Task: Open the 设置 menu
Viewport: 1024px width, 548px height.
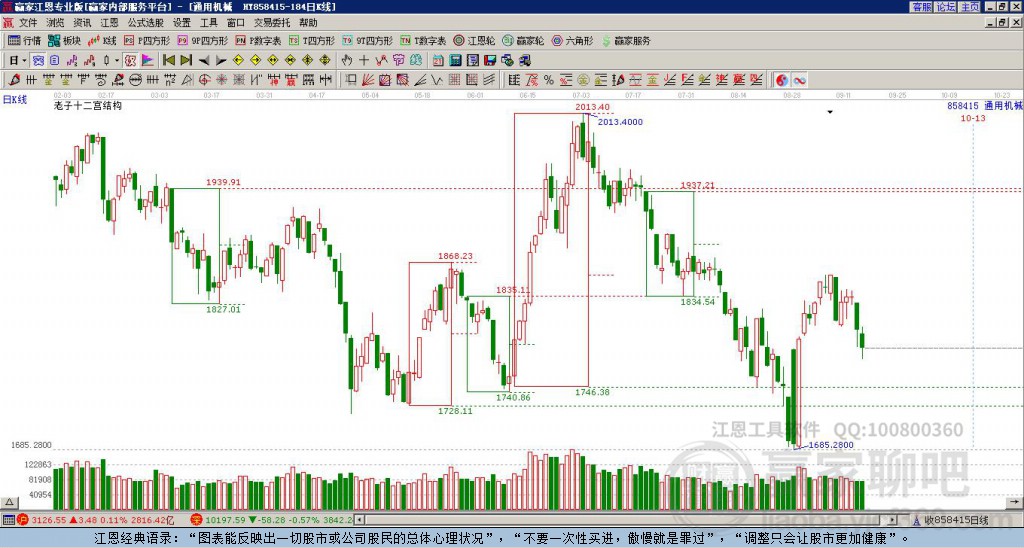Action: coord(182,23)
